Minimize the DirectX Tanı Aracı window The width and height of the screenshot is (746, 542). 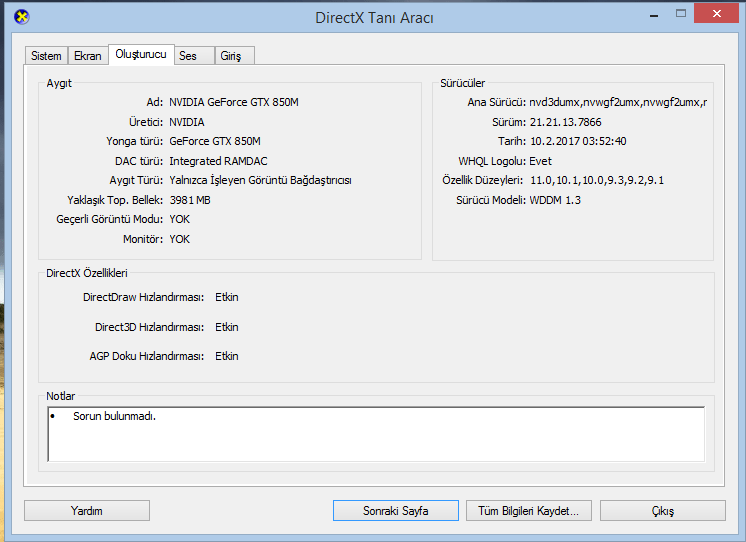click(x=654, y=16)
